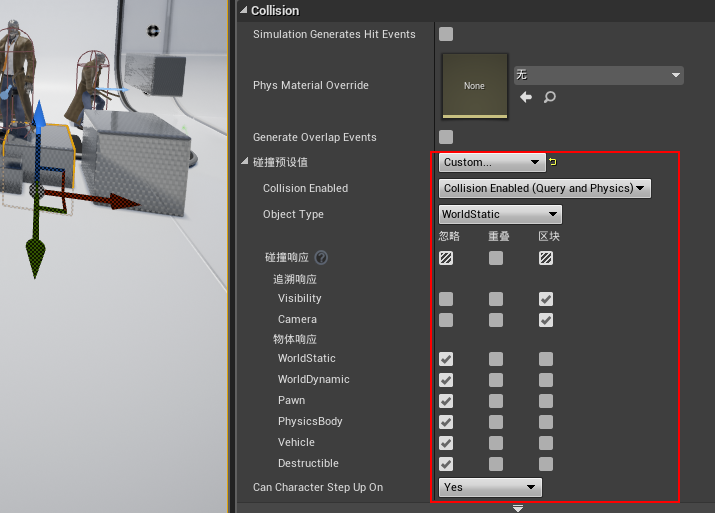Reset collision preset with yellow arrow icon
715x513 pixels.
coord(553,162)
